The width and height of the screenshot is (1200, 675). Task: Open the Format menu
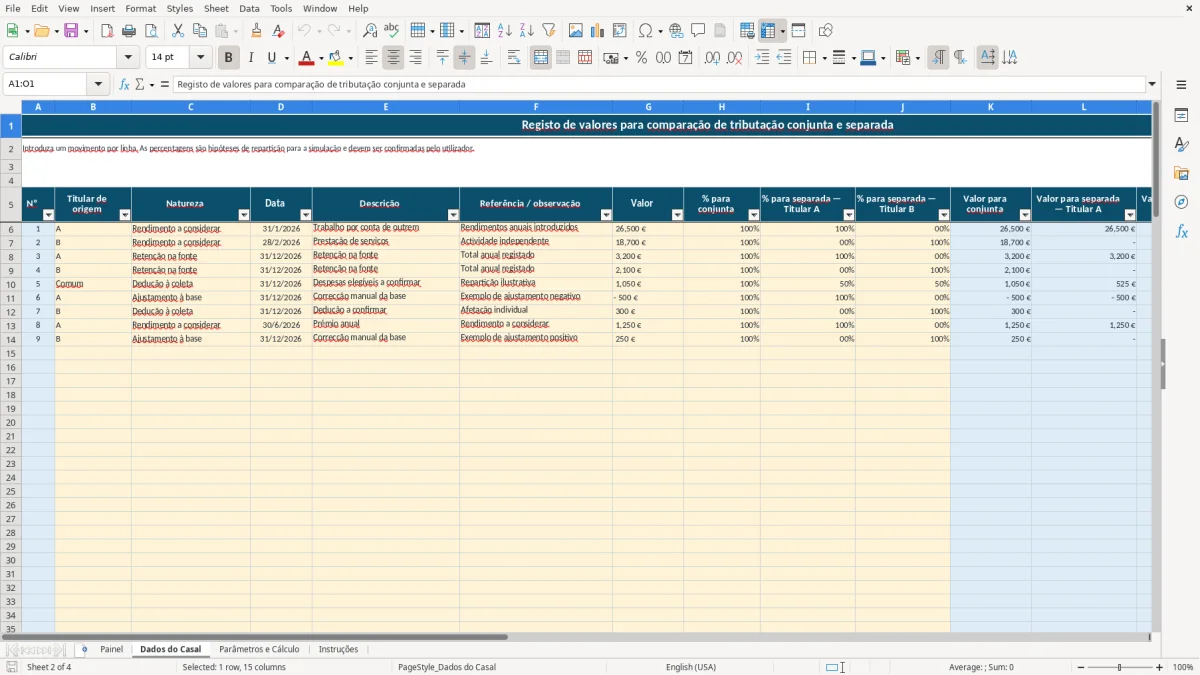140,8
